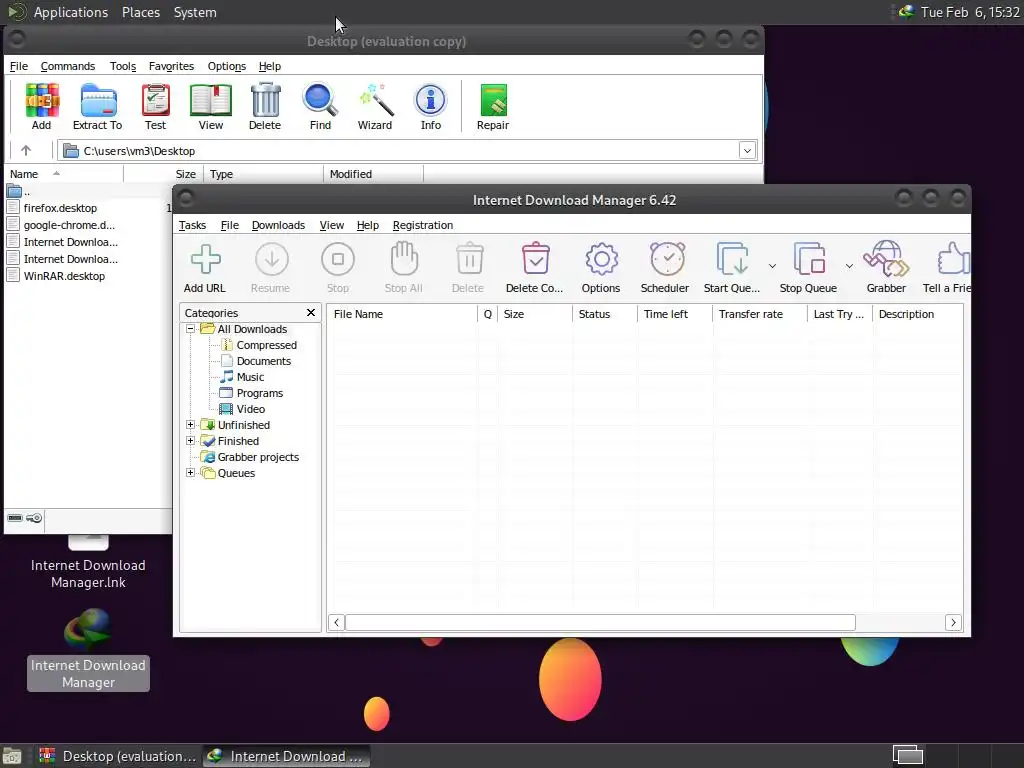Open the Options menu in WinRAR
The width and height of the screenshot is (1024, 768).
[x=227, y=66]
